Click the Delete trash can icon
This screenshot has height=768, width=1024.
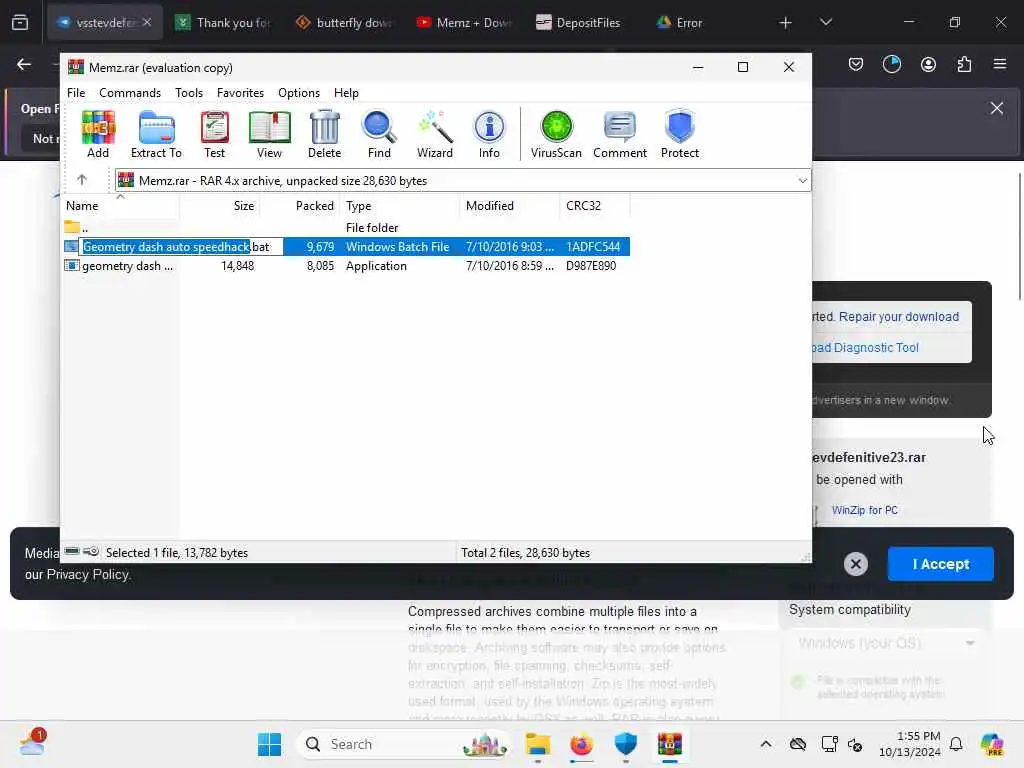(x=325, y=134)
